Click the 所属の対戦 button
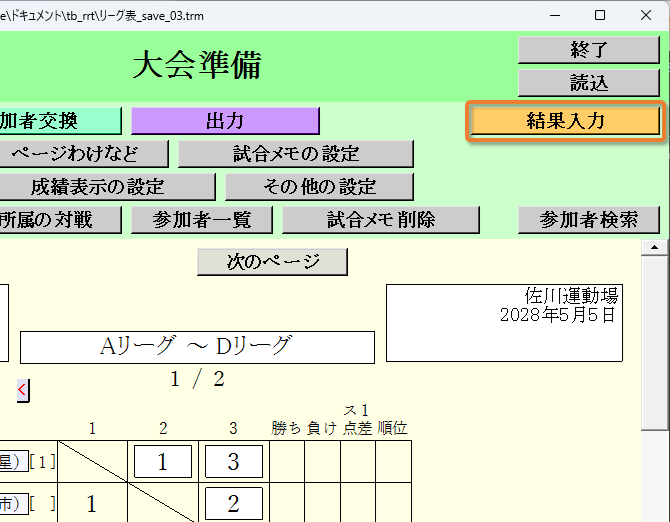The image size is (670, 522). click(x=60, y=220)
